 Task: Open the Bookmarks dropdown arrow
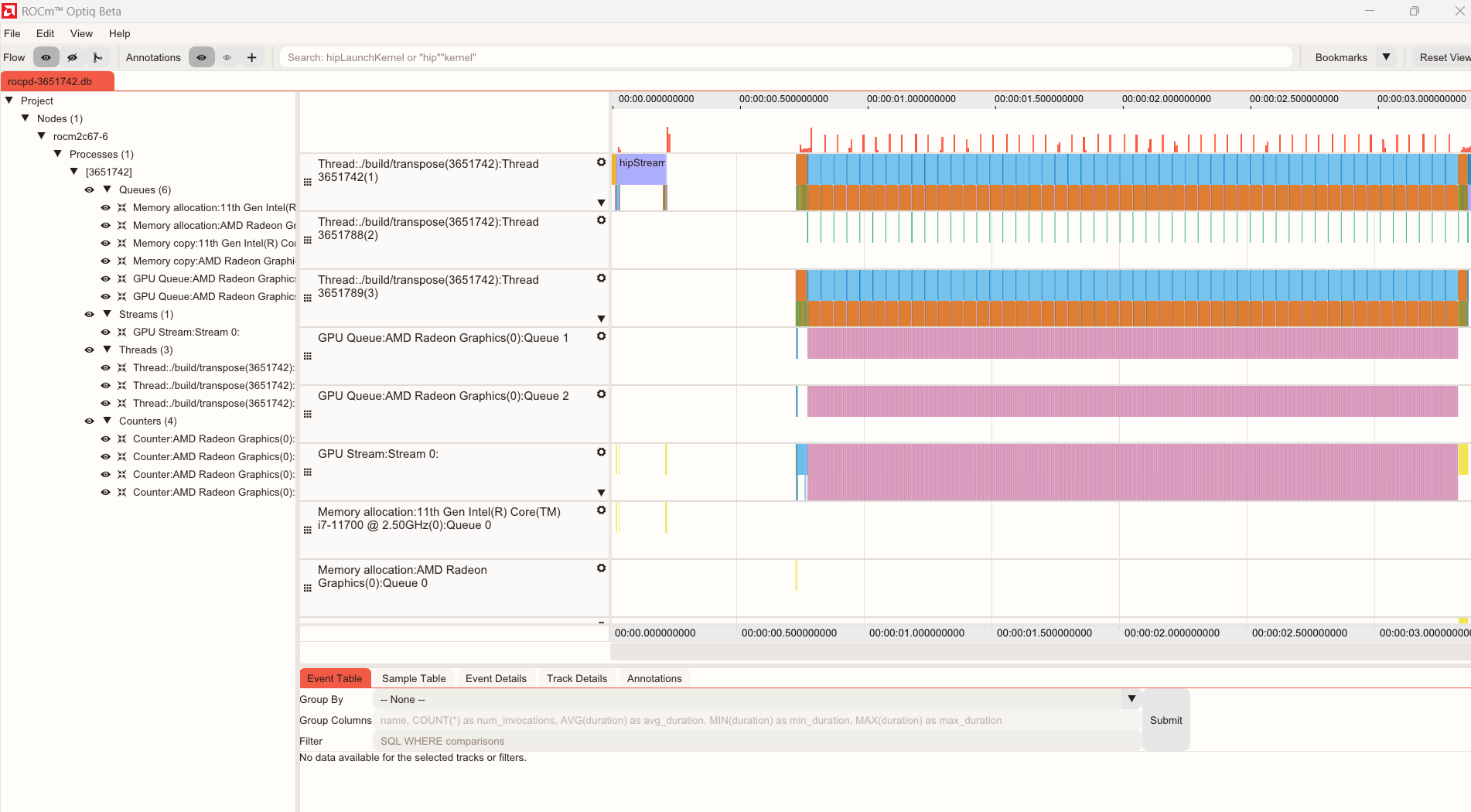(1386, 57)
